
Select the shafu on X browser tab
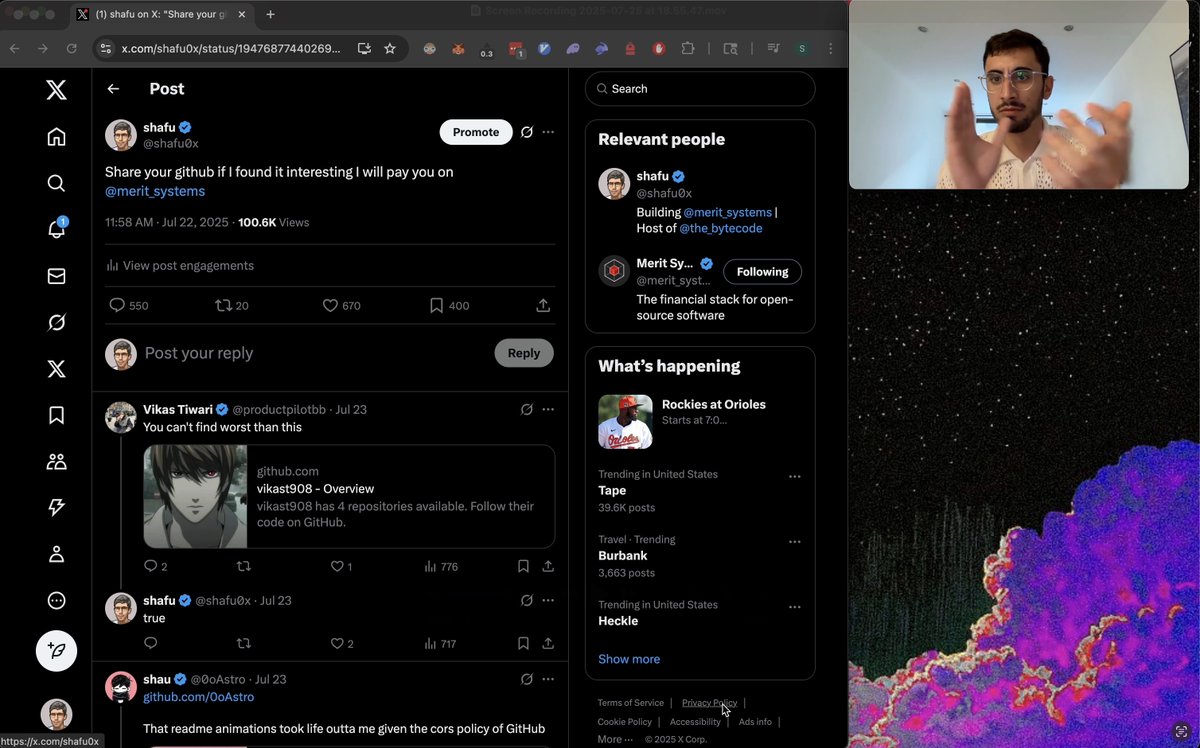160,15
